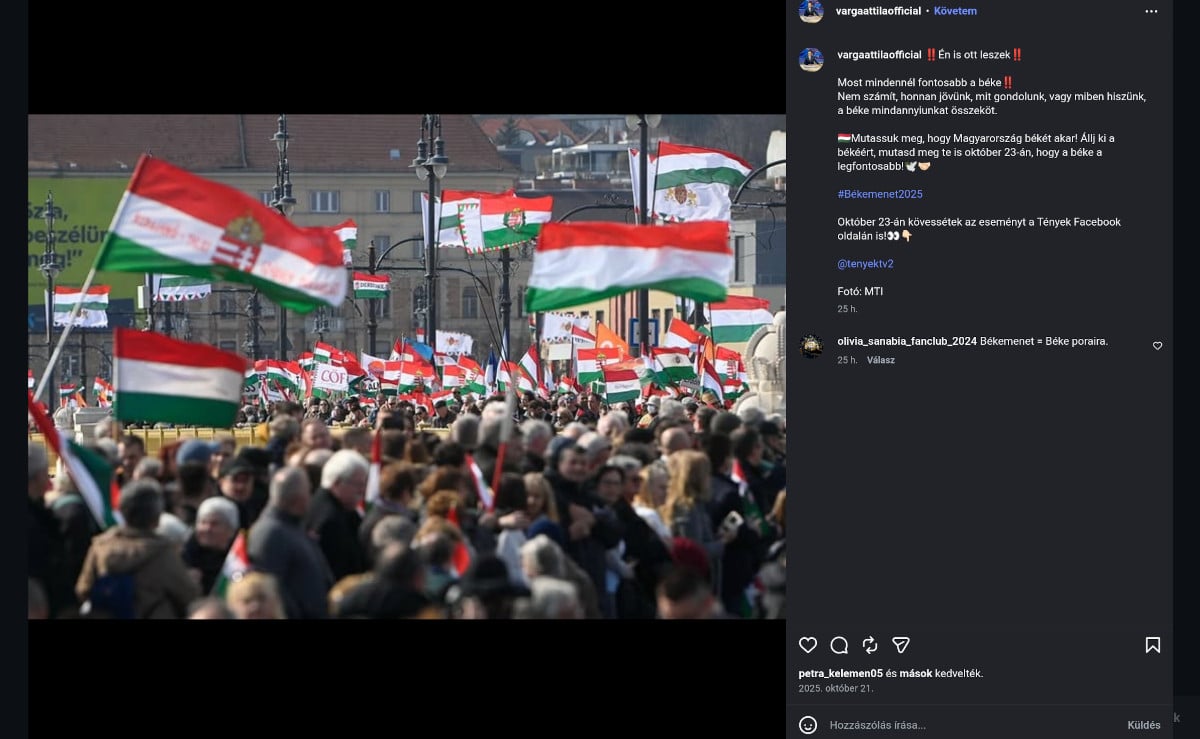Like olivia_sanabia_fanclub_2024's comment
This screenshot has height=739, width=1200.
coord(1157,346)
